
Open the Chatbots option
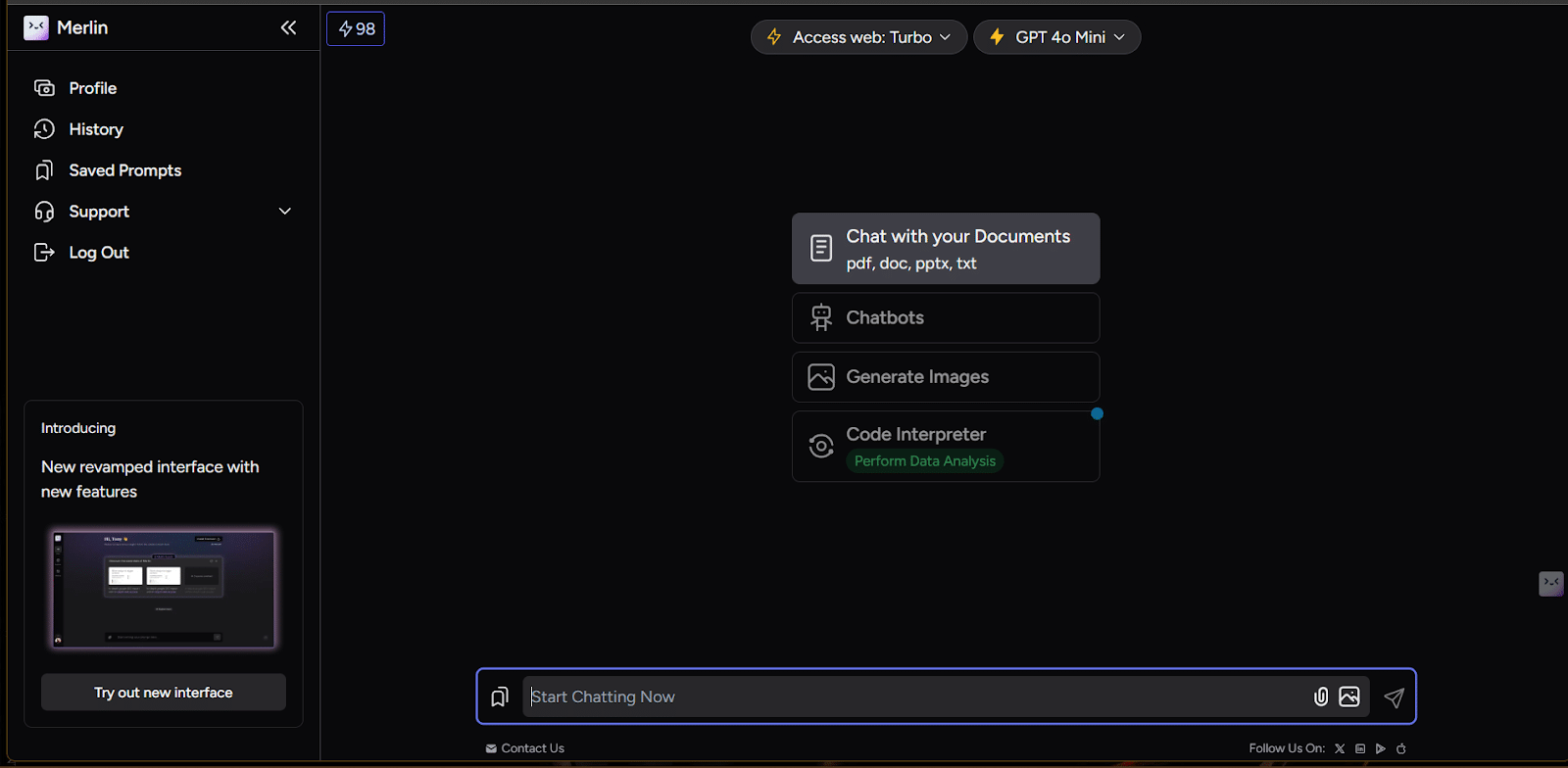click(946, 317)
